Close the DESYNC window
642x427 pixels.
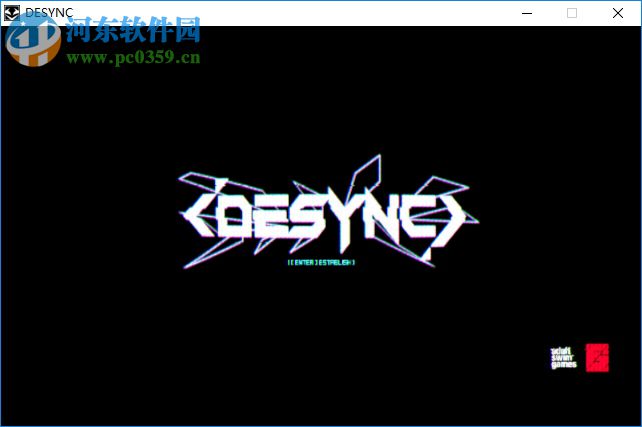click(618, 13)
